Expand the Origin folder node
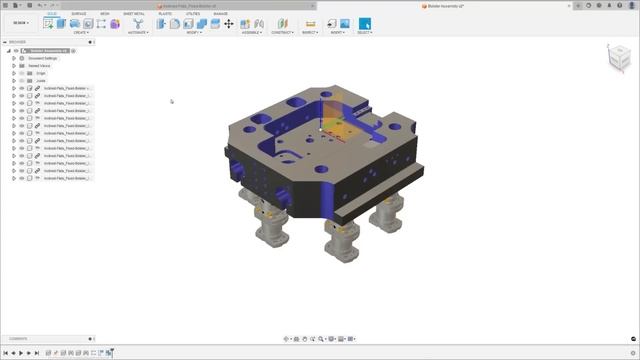The width and height of the screenshot is (640, 360). (14, 73)
